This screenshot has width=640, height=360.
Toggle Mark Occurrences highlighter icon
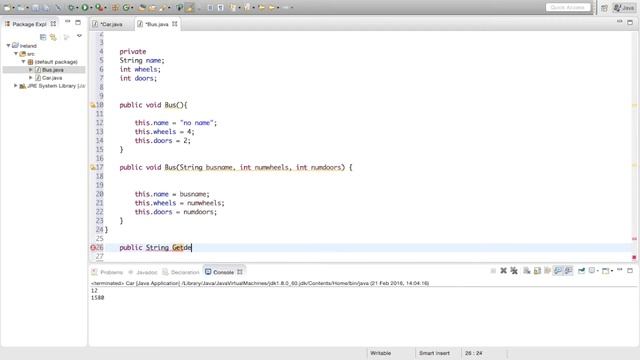coord(190,7)
